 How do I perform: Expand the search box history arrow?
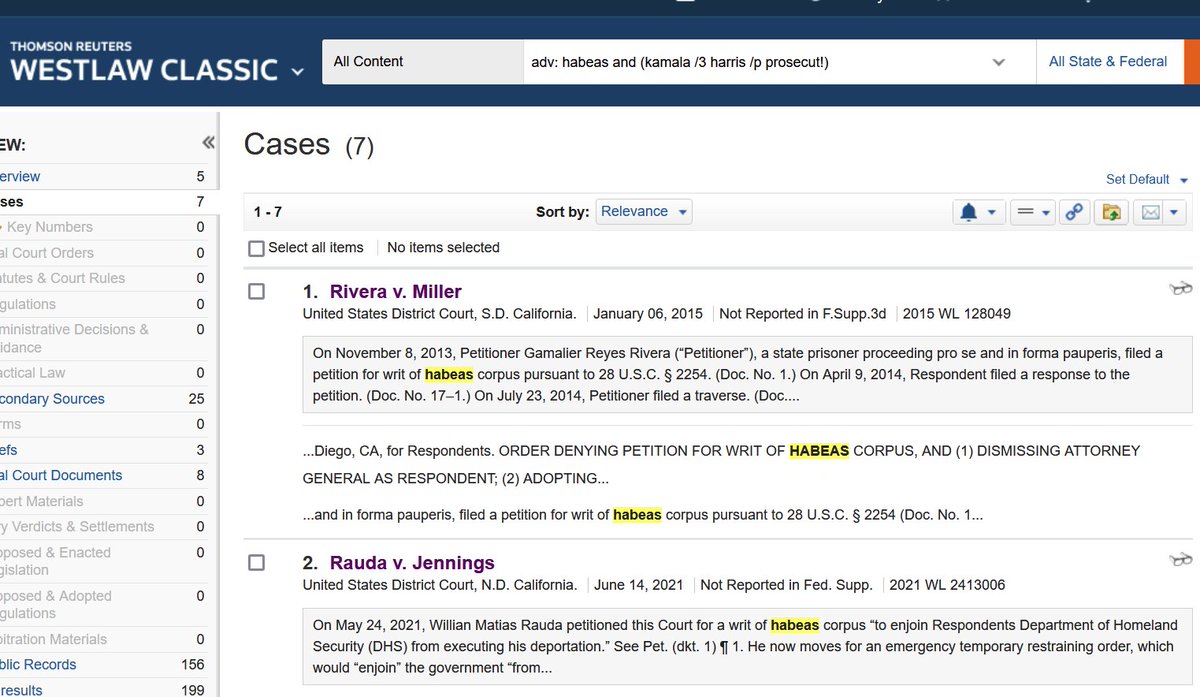pos(998,62)
